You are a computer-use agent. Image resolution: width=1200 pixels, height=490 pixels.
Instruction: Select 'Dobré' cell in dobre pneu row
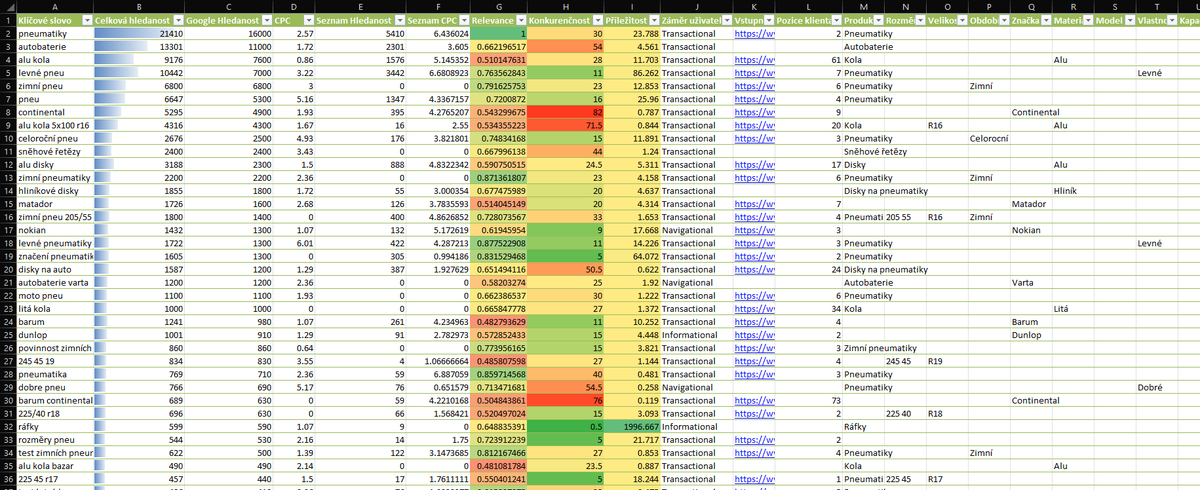tap(1157, 387)
